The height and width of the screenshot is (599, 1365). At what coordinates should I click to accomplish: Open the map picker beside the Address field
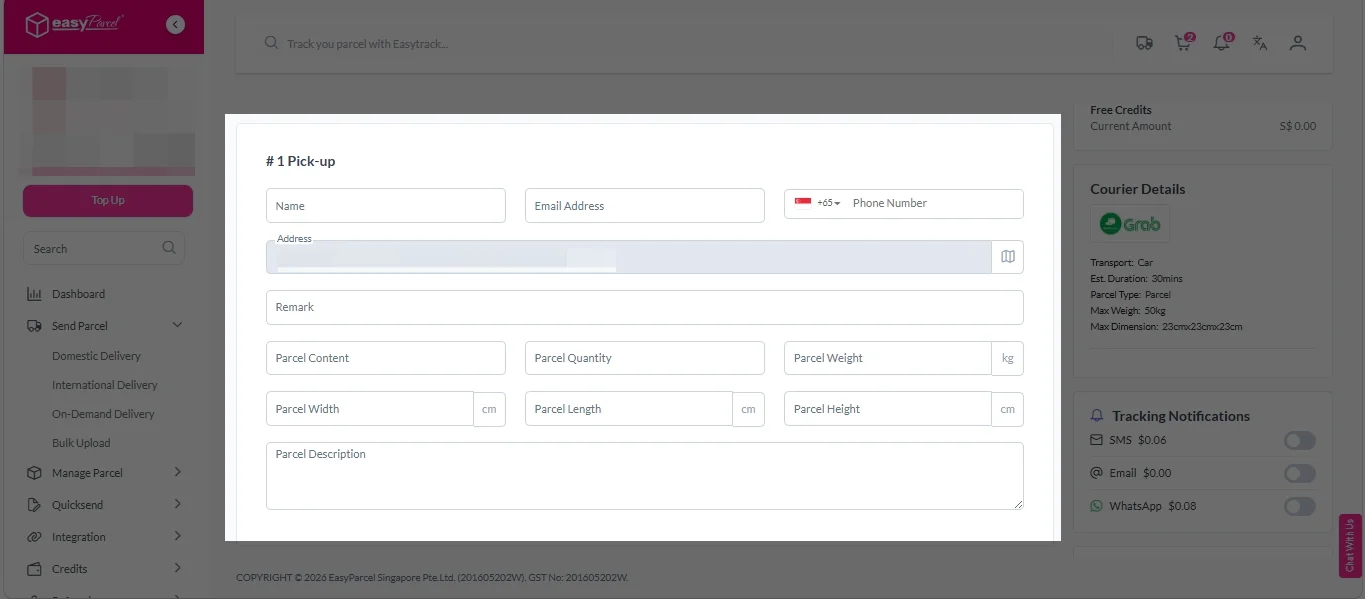tap(1007, 256)
